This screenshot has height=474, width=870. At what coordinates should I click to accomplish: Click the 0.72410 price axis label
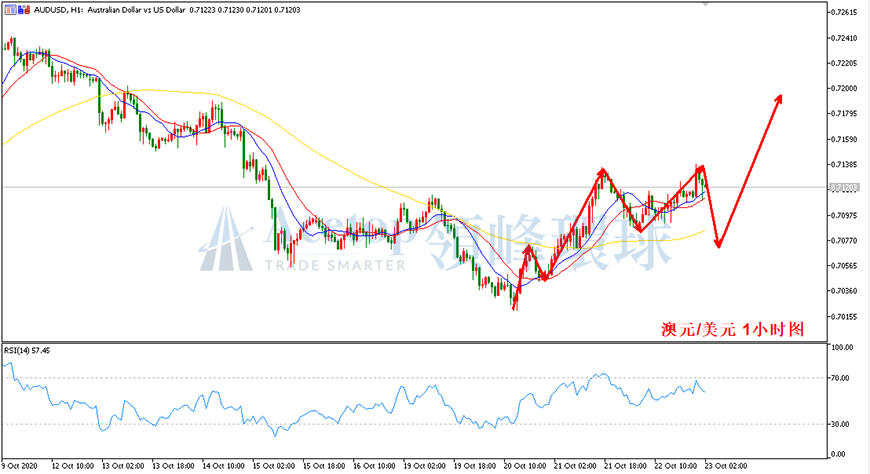pos(844,38)
